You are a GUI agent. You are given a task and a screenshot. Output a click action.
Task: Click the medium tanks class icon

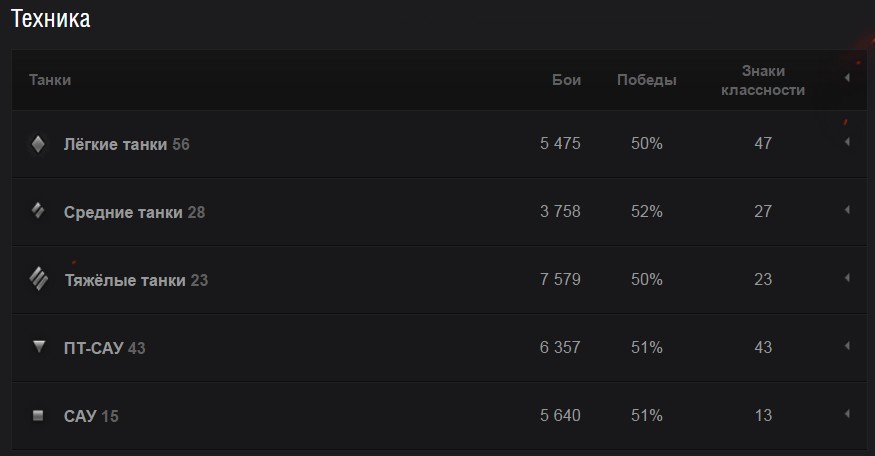click(x=38, y=210)
